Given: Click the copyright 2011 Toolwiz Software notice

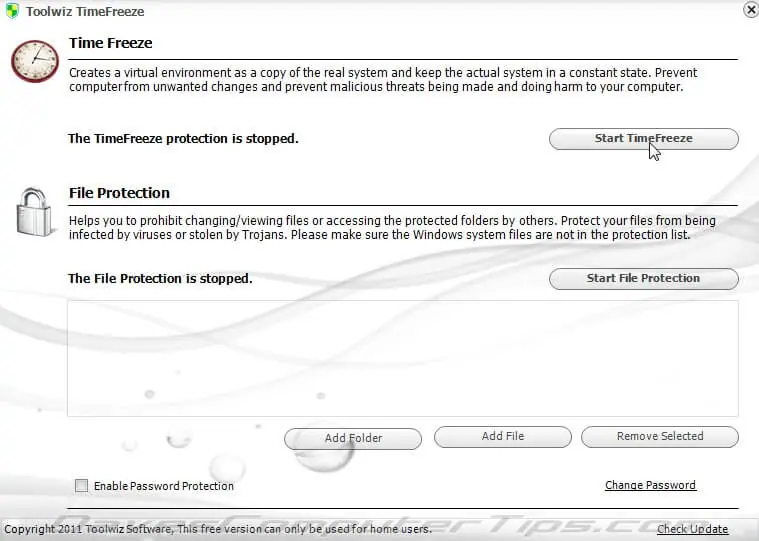Looking at the screenshot, I should click(x=218, y=529).
